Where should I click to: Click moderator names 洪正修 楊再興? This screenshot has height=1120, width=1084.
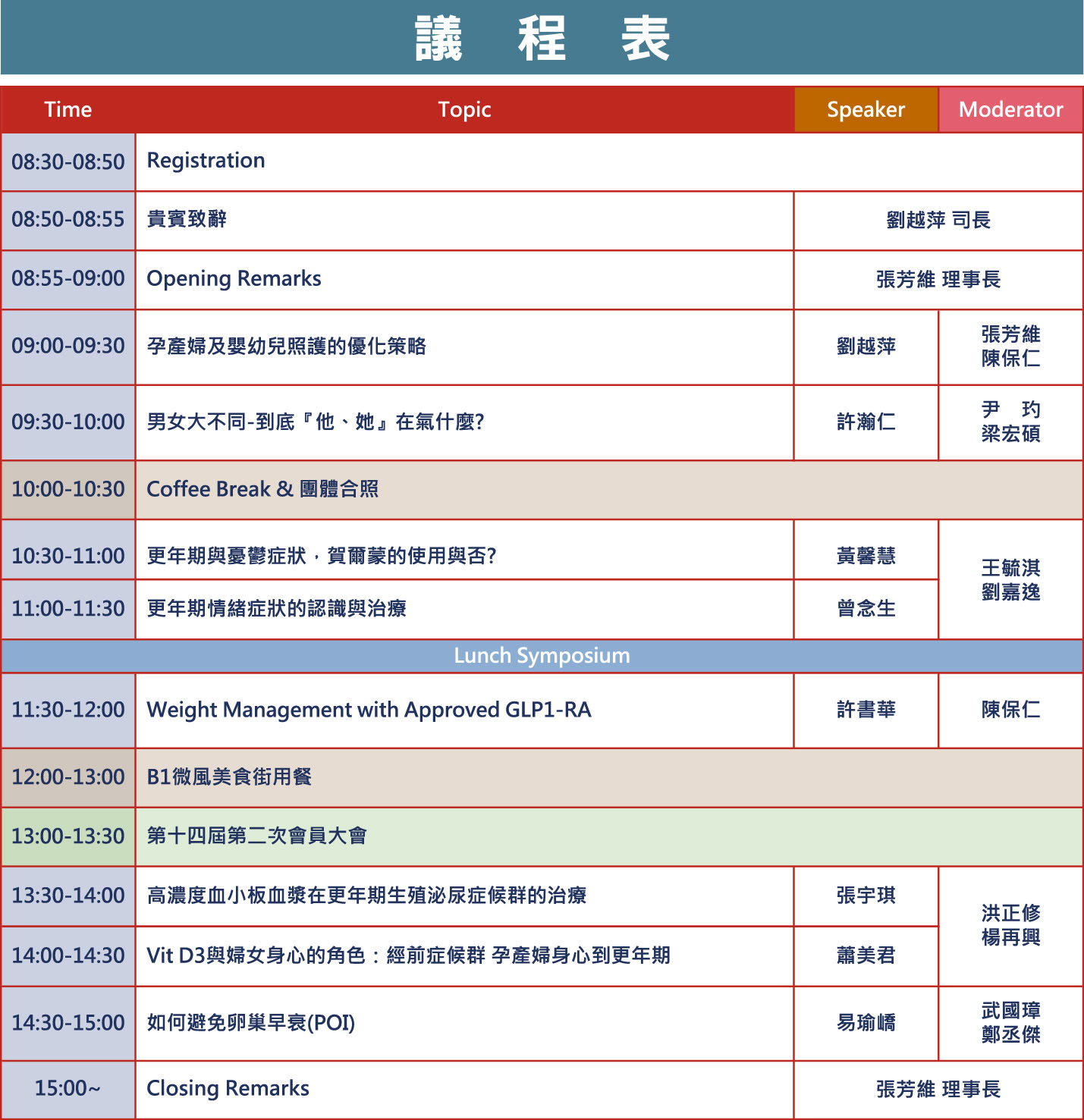tap(1010, 925)
